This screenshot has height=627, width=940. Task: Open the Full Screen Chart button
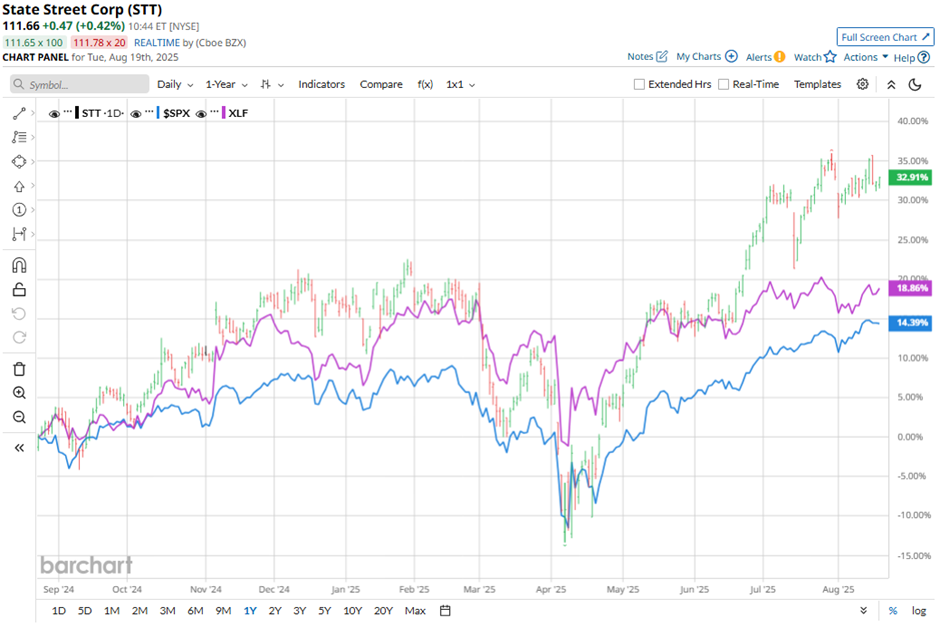coord(885,37)
